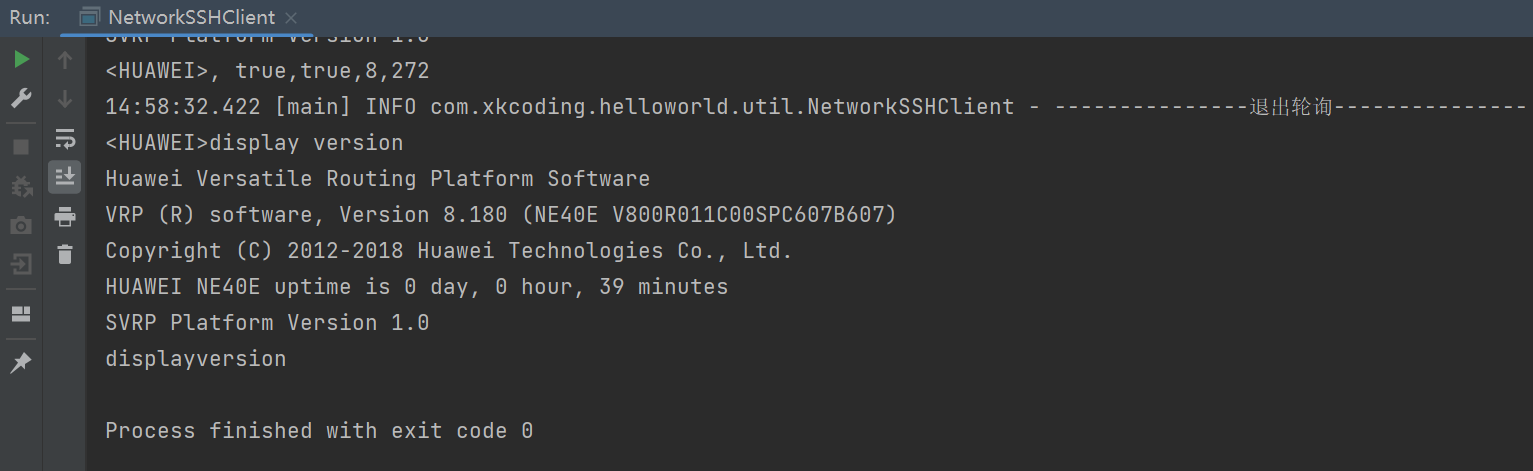The image size is (1533, 471).
Task: Click the camera dump threads icon
Action: [x=21, y=226]
